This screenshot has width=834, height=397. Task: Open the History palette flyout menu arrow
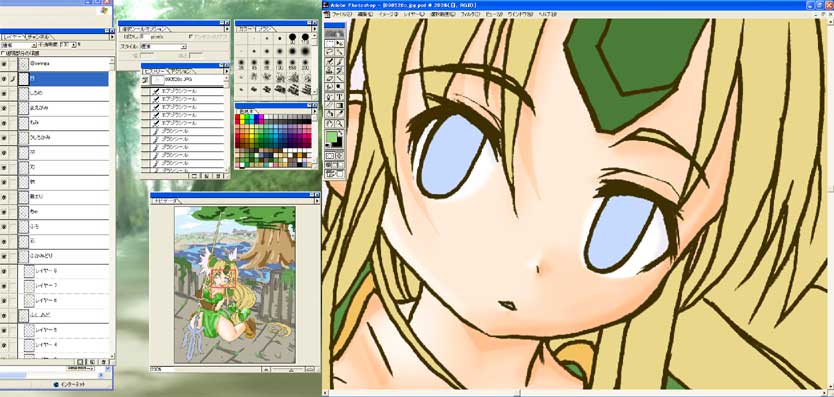(x=227, y=71)
